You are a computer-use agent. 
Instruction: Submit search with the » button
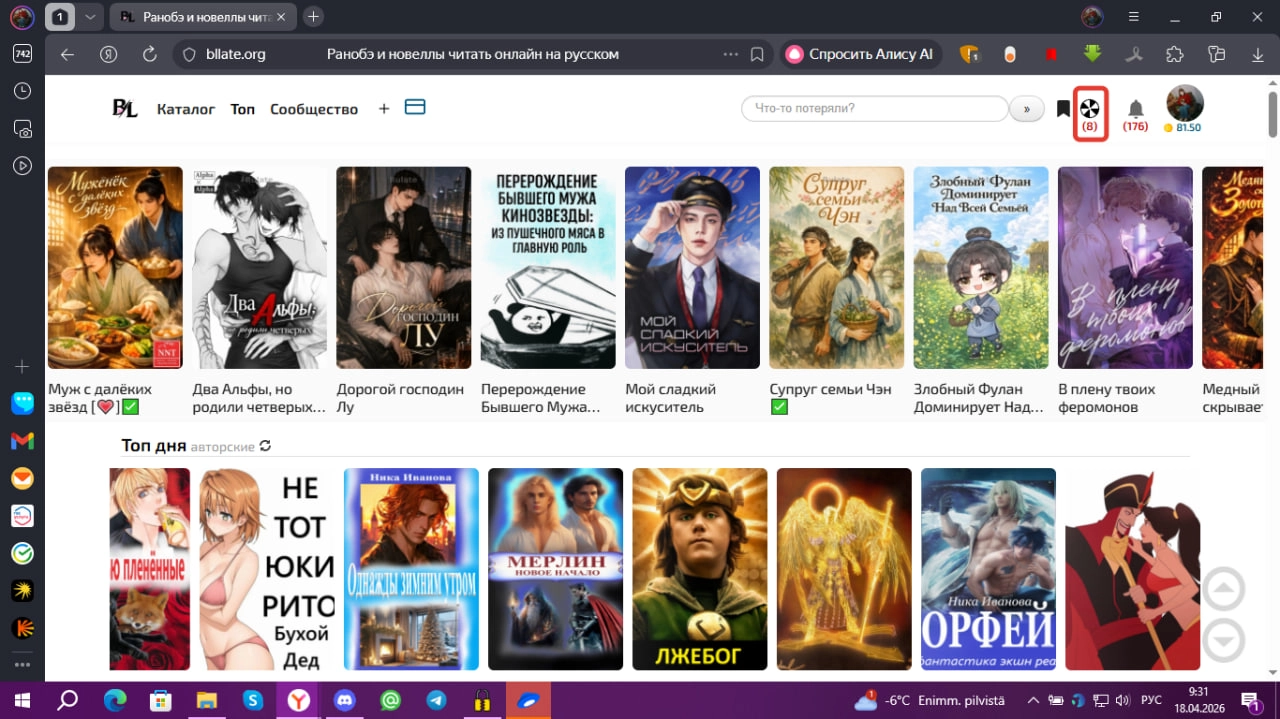1027,109
